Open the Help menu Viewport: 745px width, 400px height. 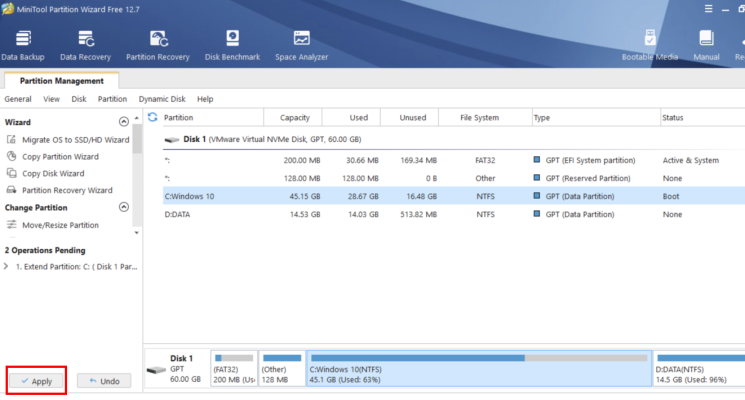tap(205, 99)
